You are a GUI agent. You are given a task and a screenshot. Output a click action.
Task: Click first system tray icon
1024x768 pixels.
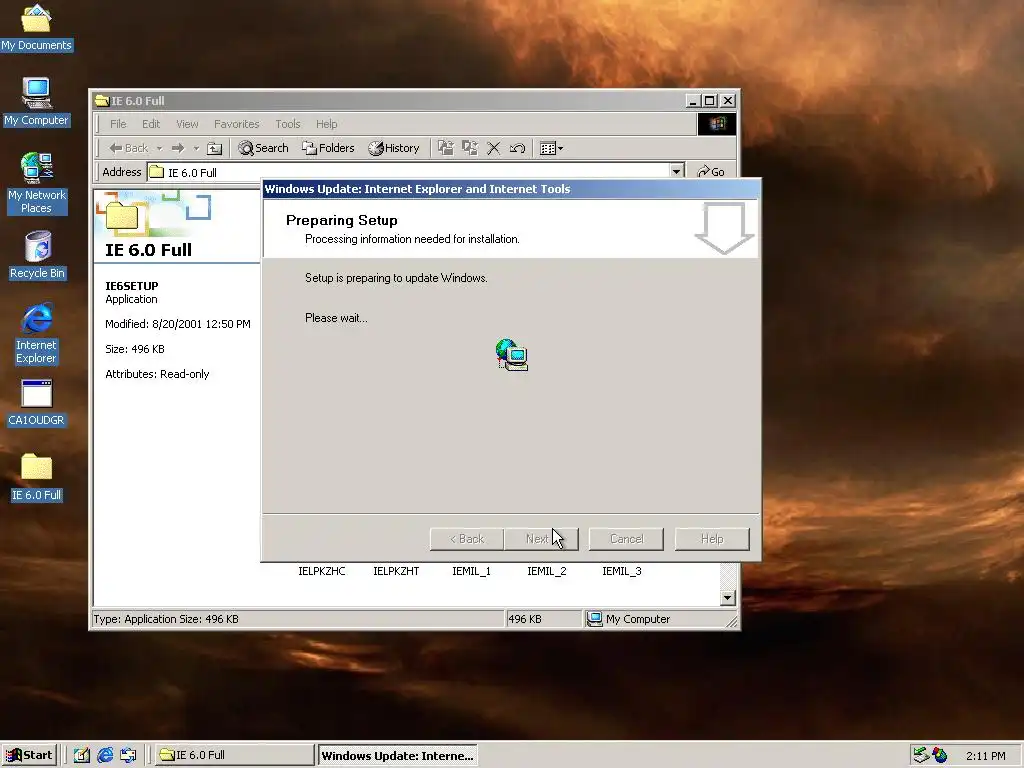921,755
